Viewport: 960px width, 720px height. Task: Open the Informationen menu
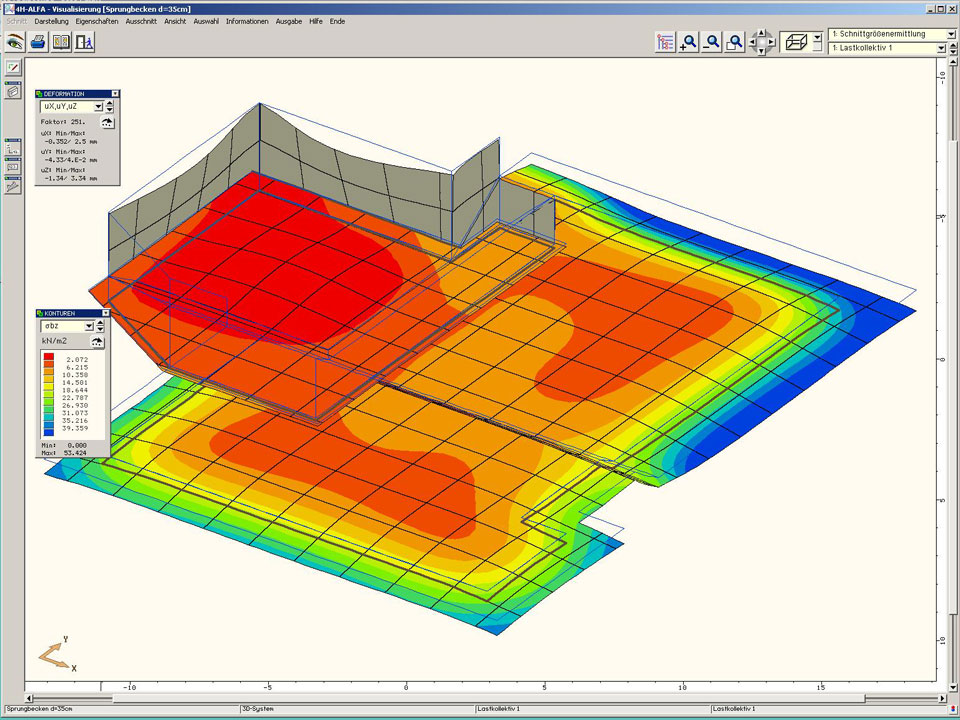[x=246, y=21]
